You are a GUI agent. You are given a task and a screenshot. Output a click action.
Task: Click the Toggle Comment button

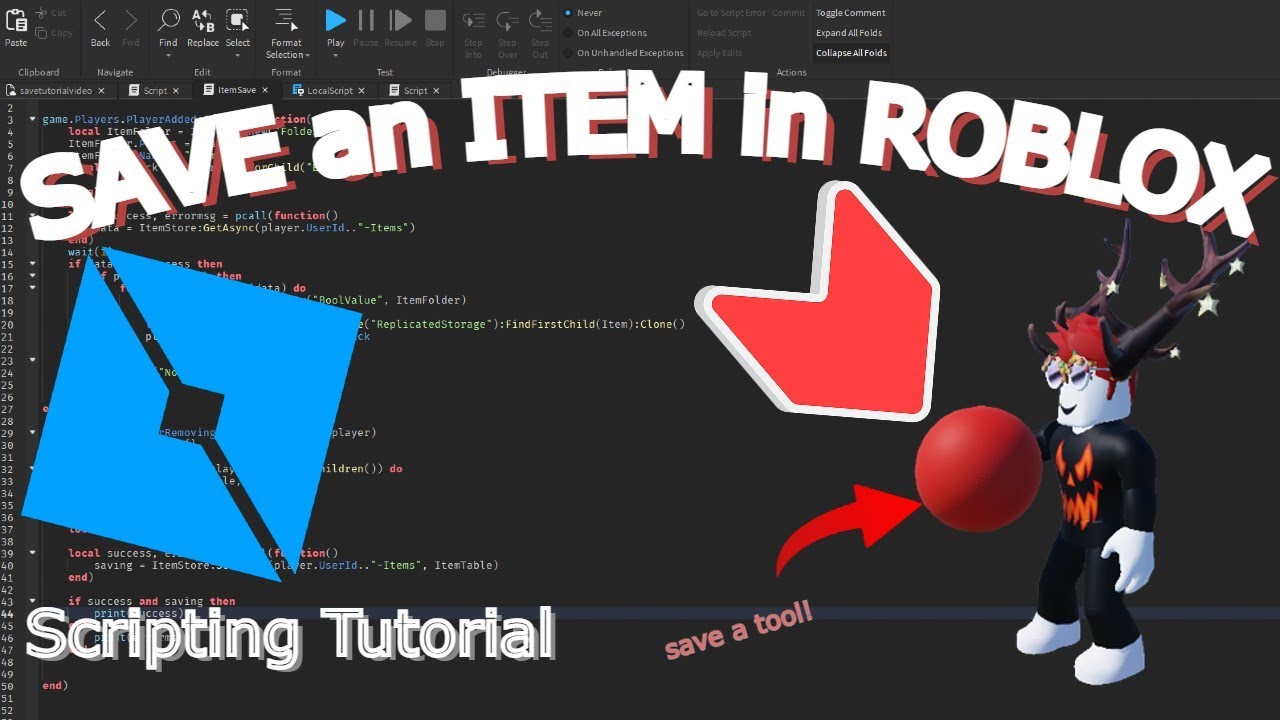coord(851,13)
